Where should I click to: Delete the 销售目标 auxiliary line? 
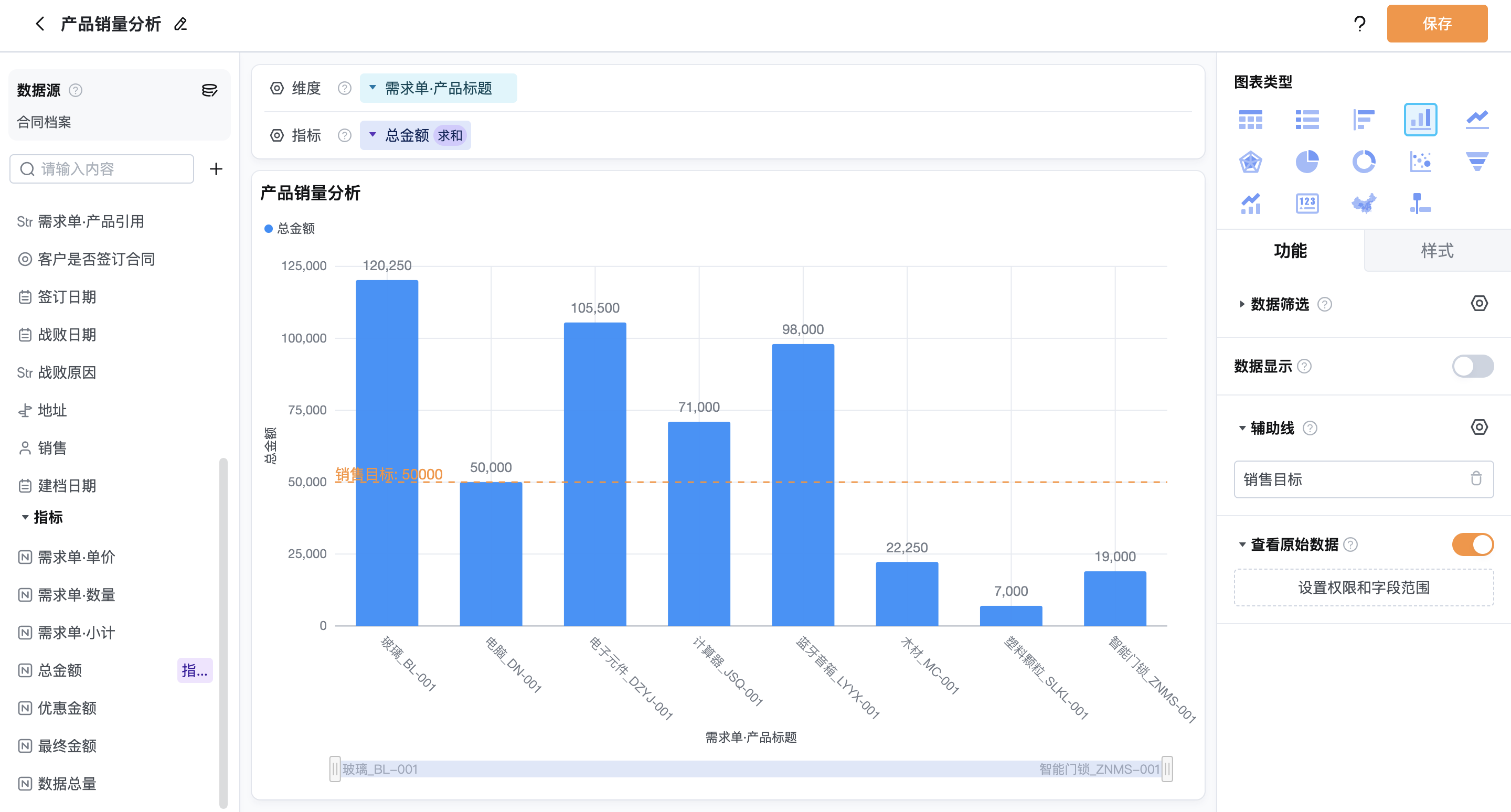point(1476,479)
